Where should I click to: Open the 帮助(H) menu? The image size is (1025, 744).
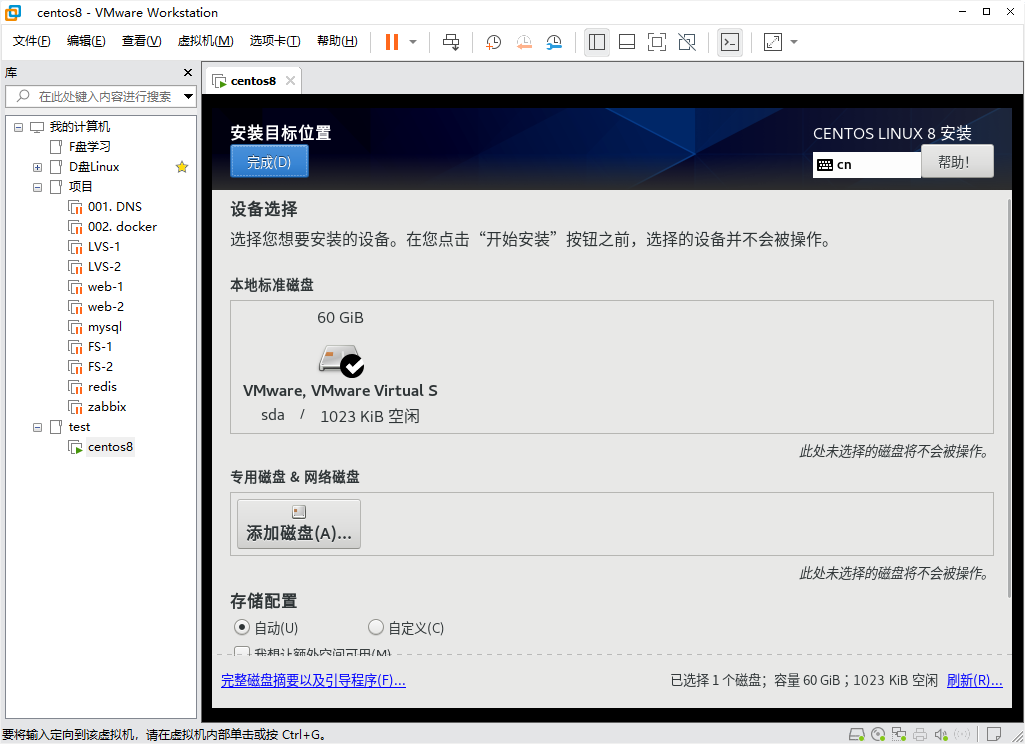pos(337,41)
